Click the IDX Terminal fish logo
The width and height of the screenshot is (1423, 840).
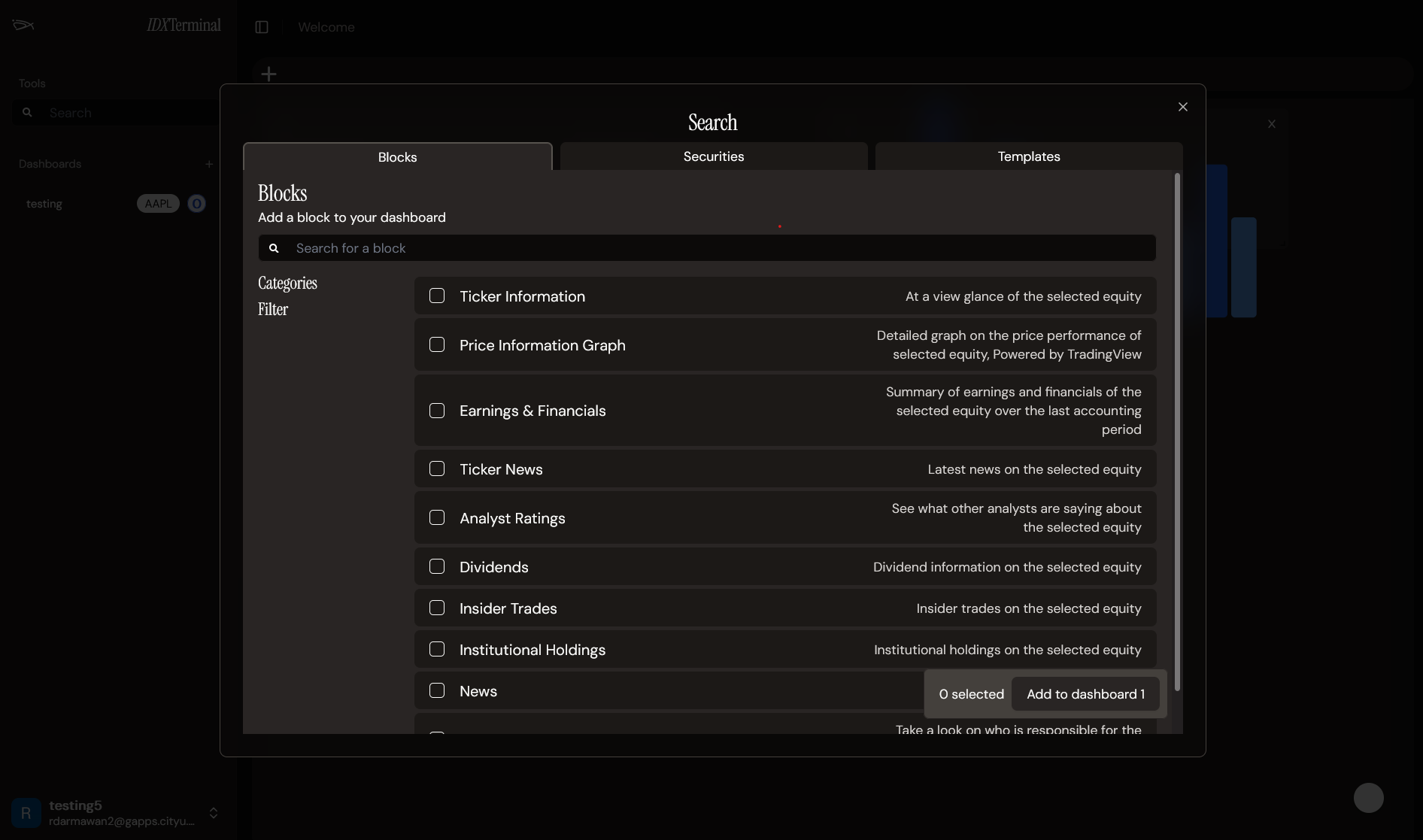point(23,25)
